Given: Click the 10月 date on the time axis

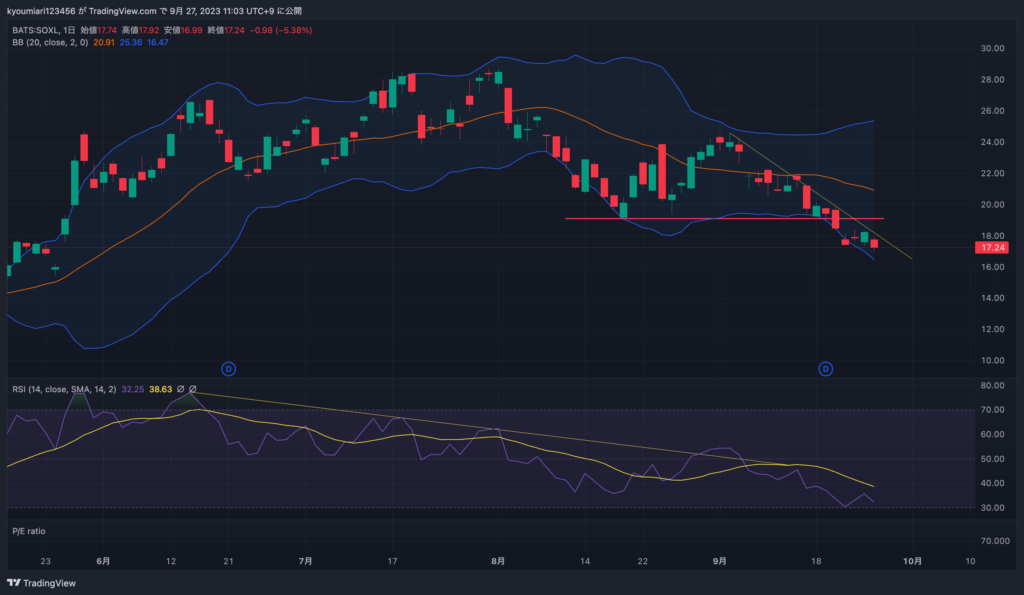Looking at the screenshot, I should tap(912, 561).
